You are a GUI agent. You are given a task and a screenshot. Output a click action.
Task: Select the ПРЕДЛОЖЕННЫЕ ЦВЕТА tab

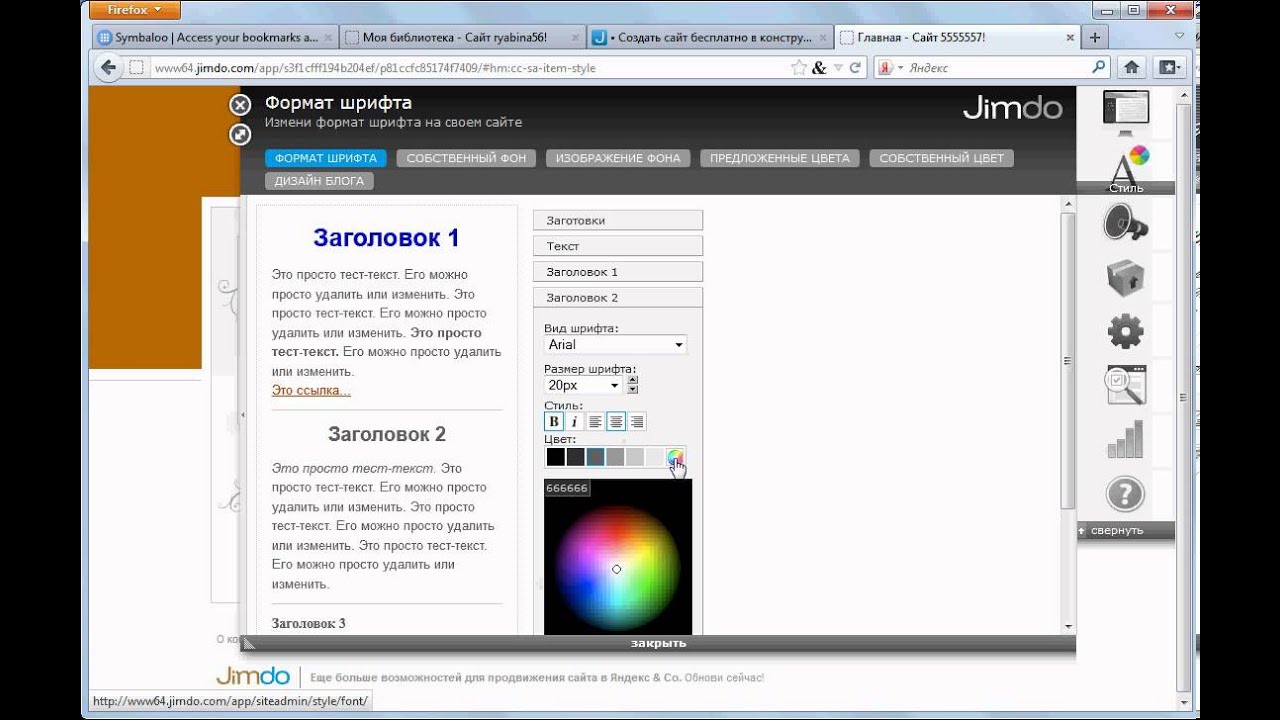pos(780,158)
